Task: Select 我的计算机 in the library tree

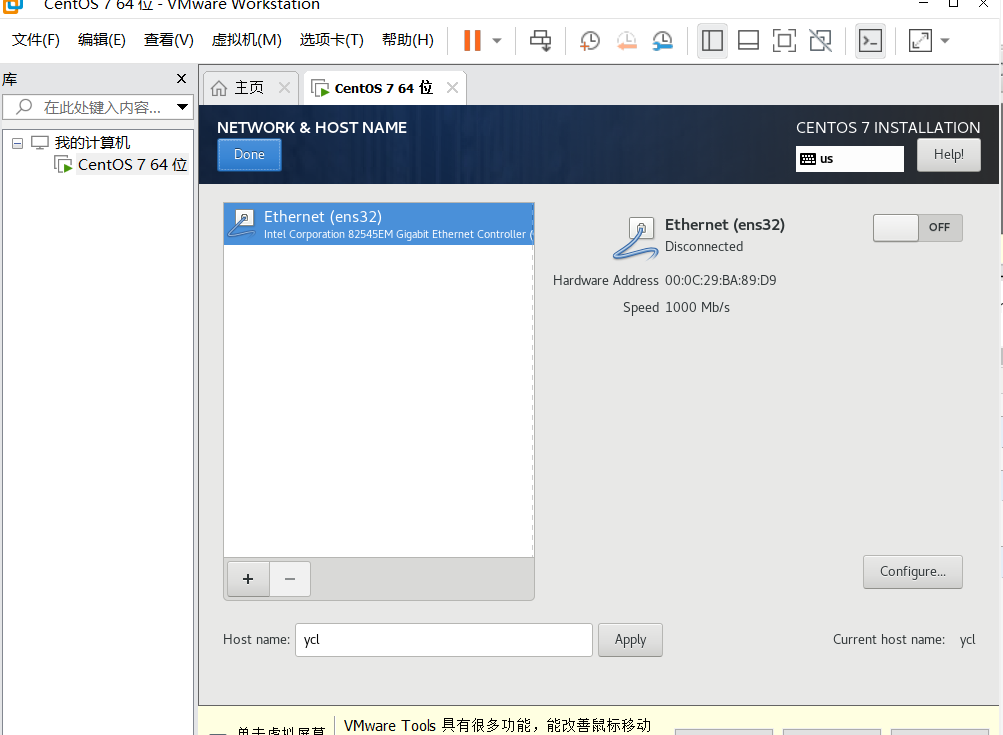Action: 92,143
